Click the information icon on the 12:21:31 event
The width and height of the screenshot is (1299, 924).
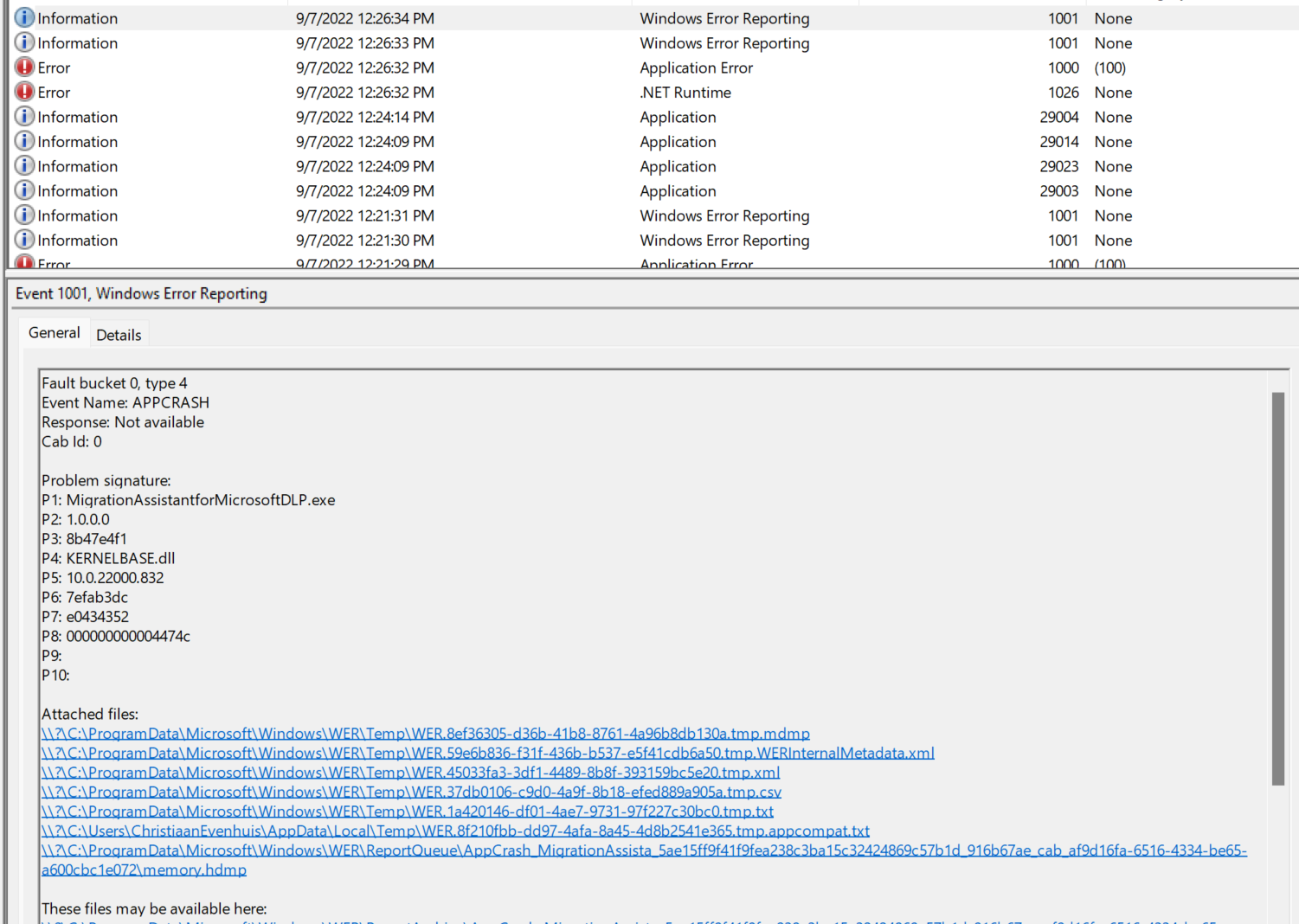point(24,215)
